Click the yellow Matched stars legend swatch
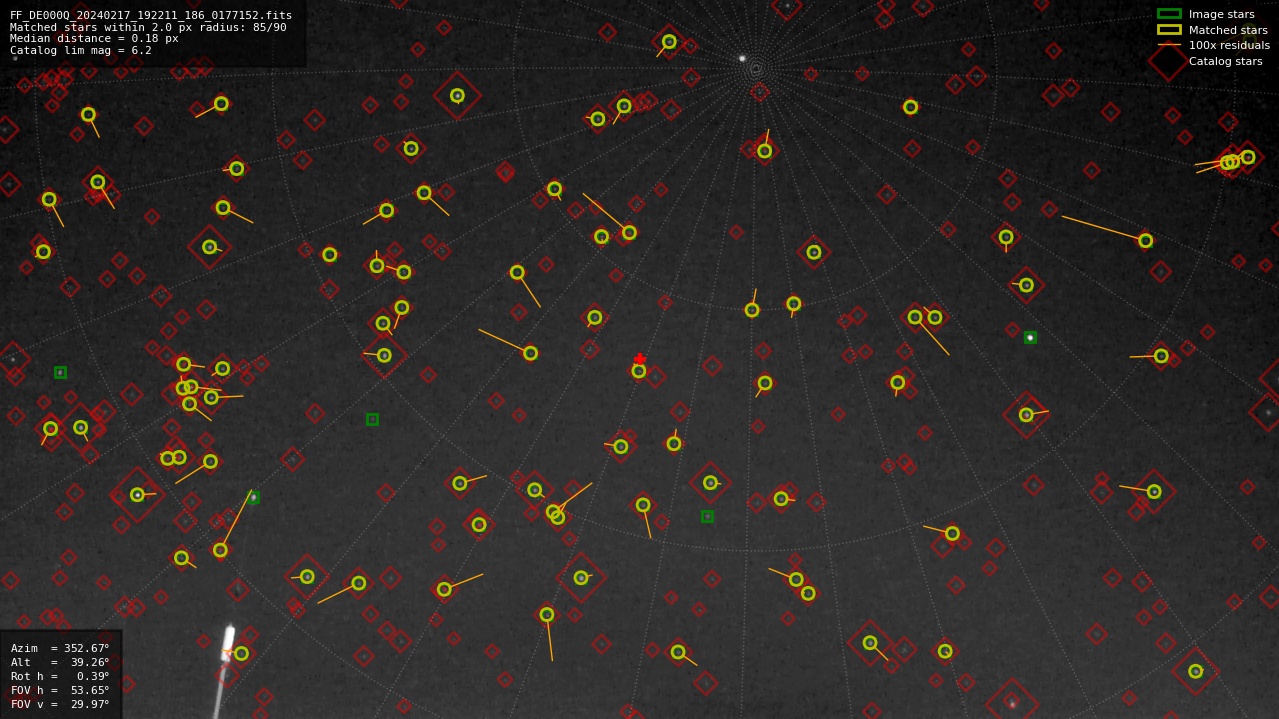1279x719 pixels. pos(1169,30)
